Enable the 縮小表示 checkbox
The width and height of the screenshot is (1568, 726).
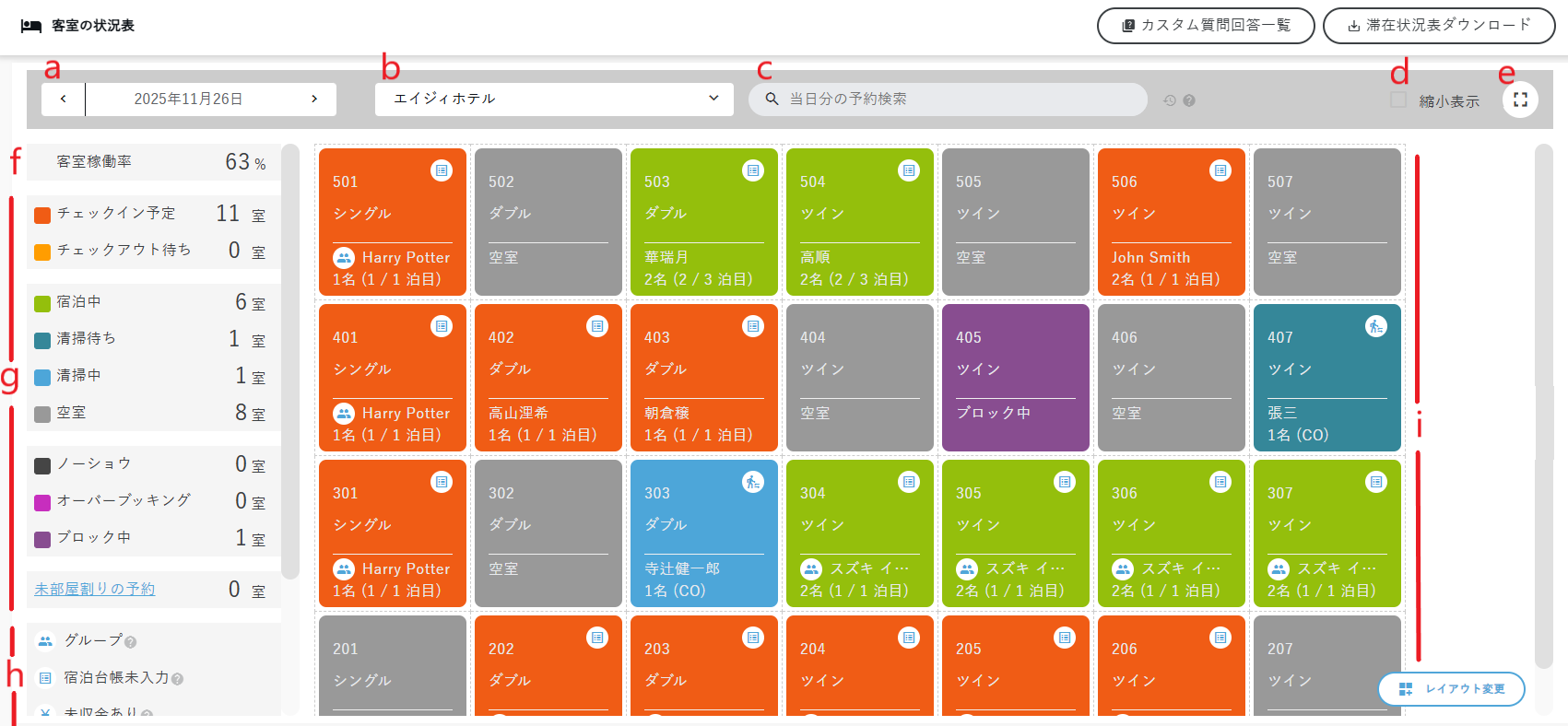pyautogui.click(x=1398, y=100)
